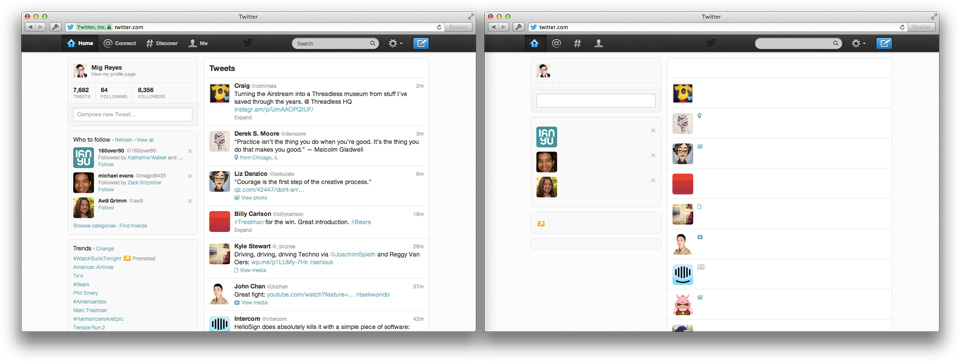Dismiss the Avdi Grimm suggestion
This screenshot has width=960, height=362.
click(190, 201)
